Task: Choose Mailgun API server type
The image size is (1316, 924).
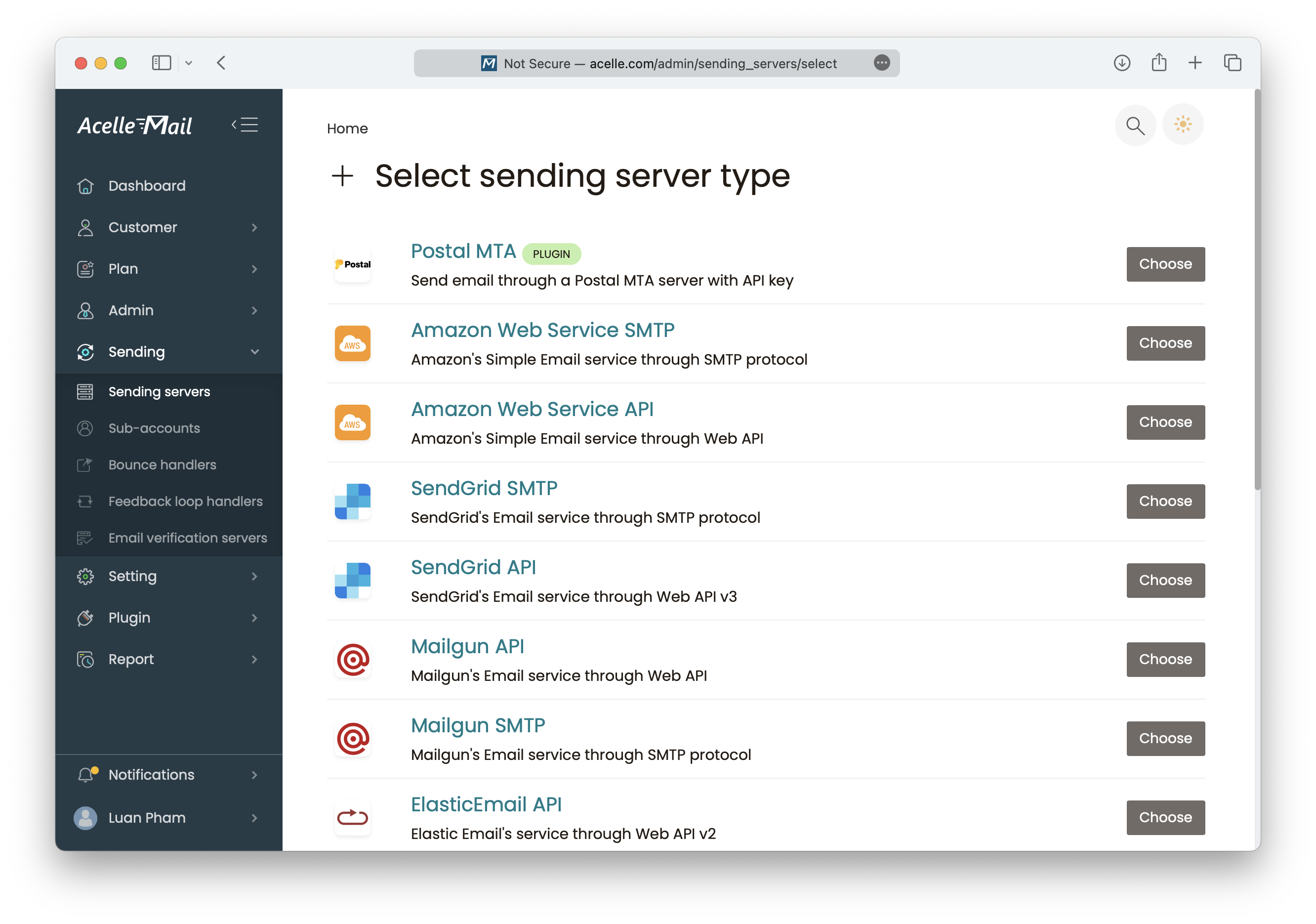Action: pos(1165,660)
